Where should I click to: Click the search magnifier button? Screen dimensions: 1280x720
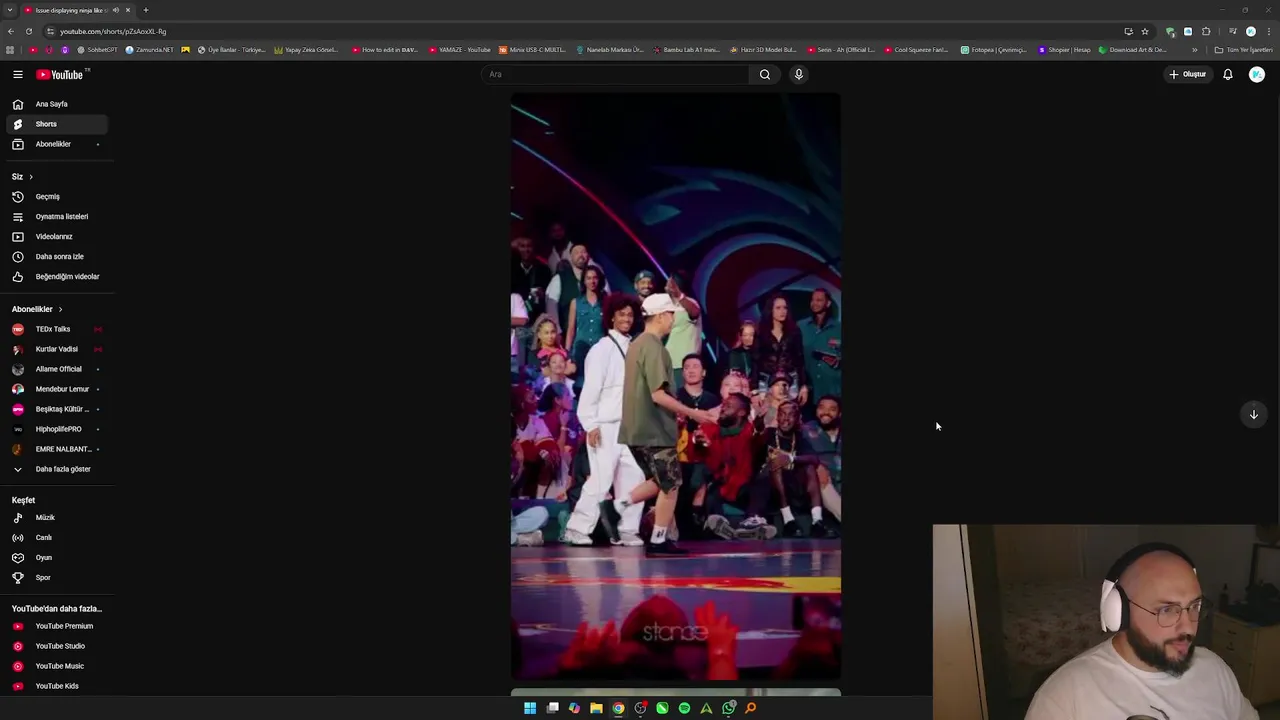765,74
